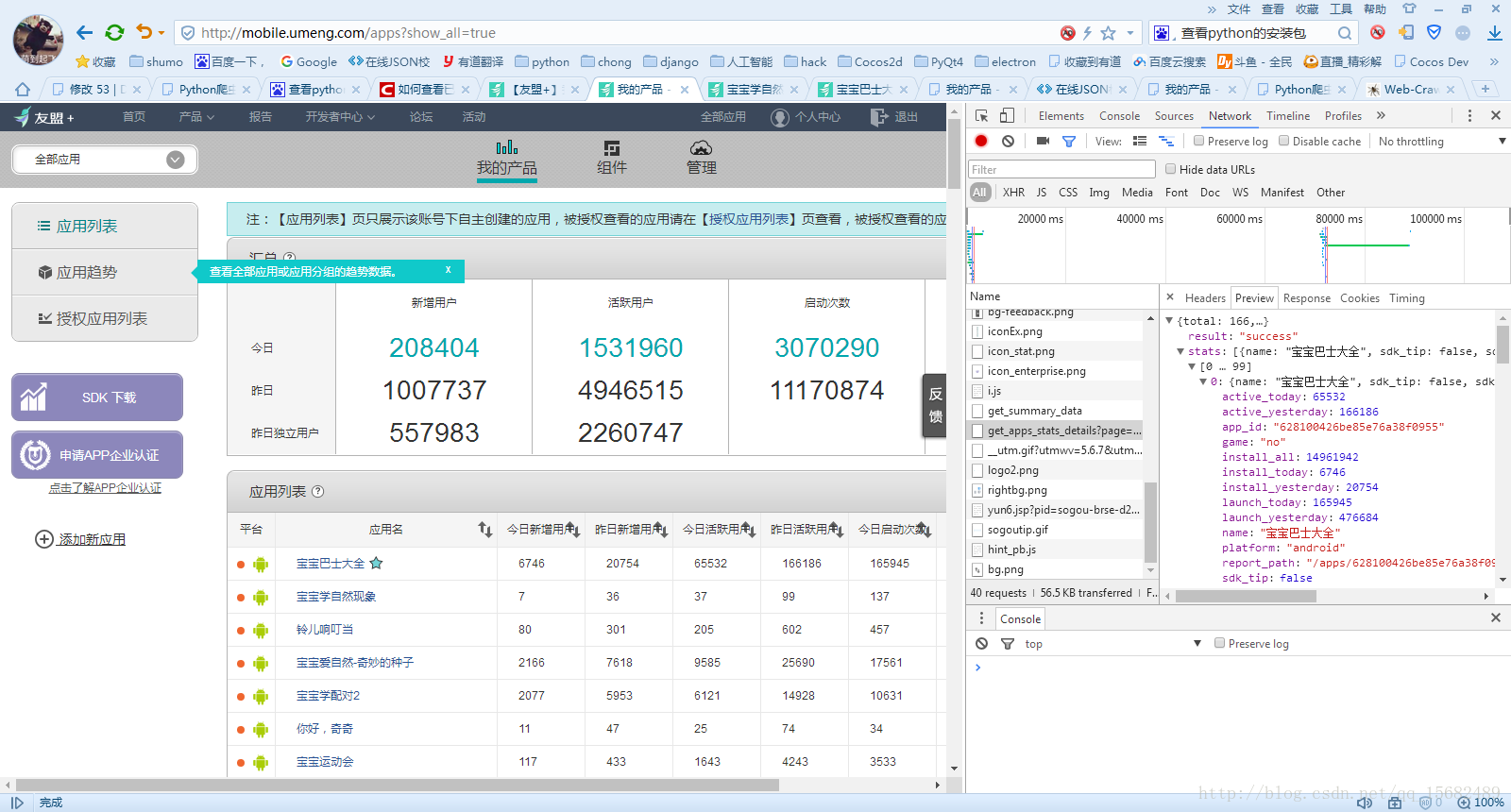Expand the 产品 navigation menu
Screen dimensions: 1511x812
point(196,117)
